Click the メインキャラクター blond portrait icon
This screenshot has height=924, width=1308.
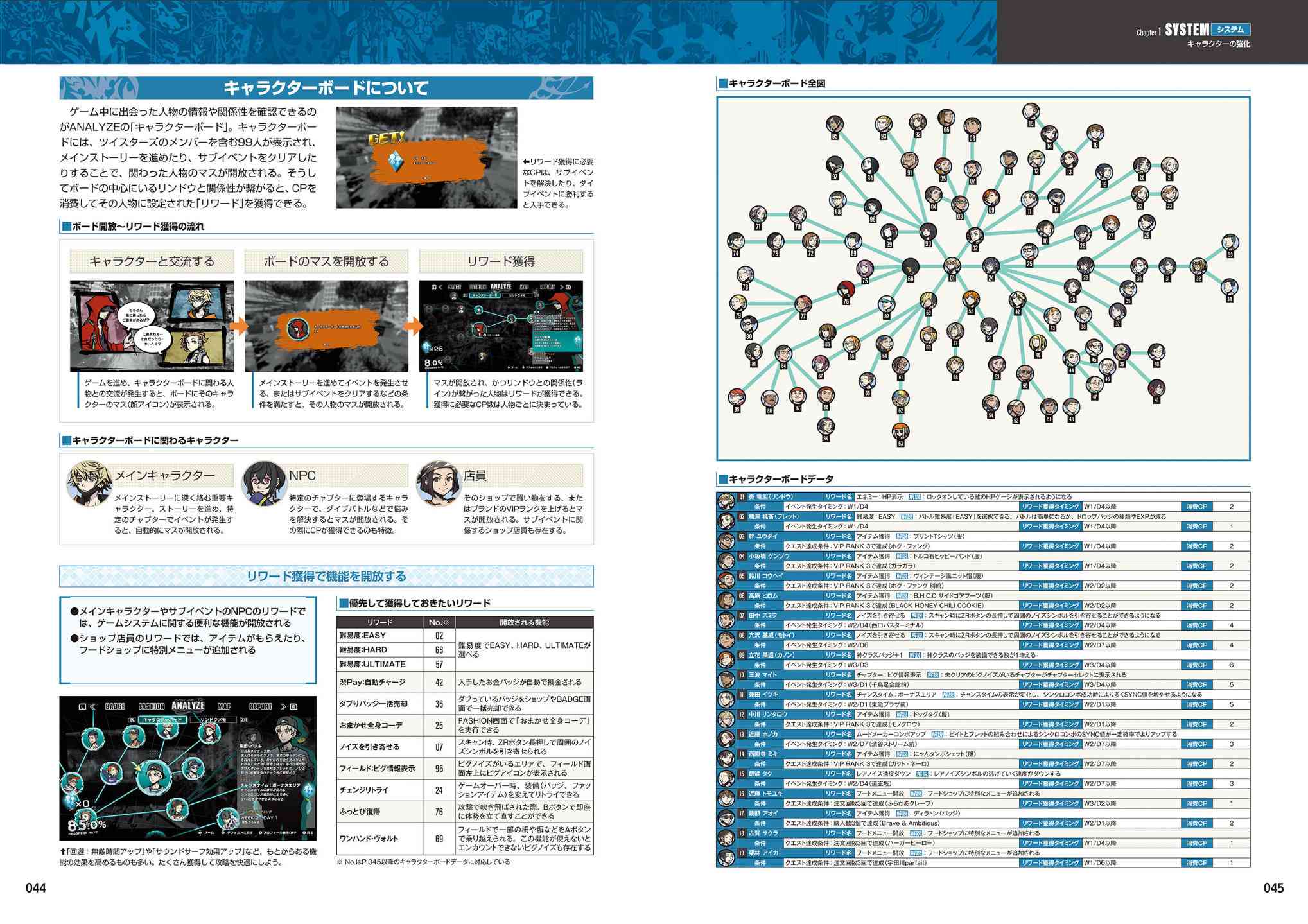pos(89,483)
